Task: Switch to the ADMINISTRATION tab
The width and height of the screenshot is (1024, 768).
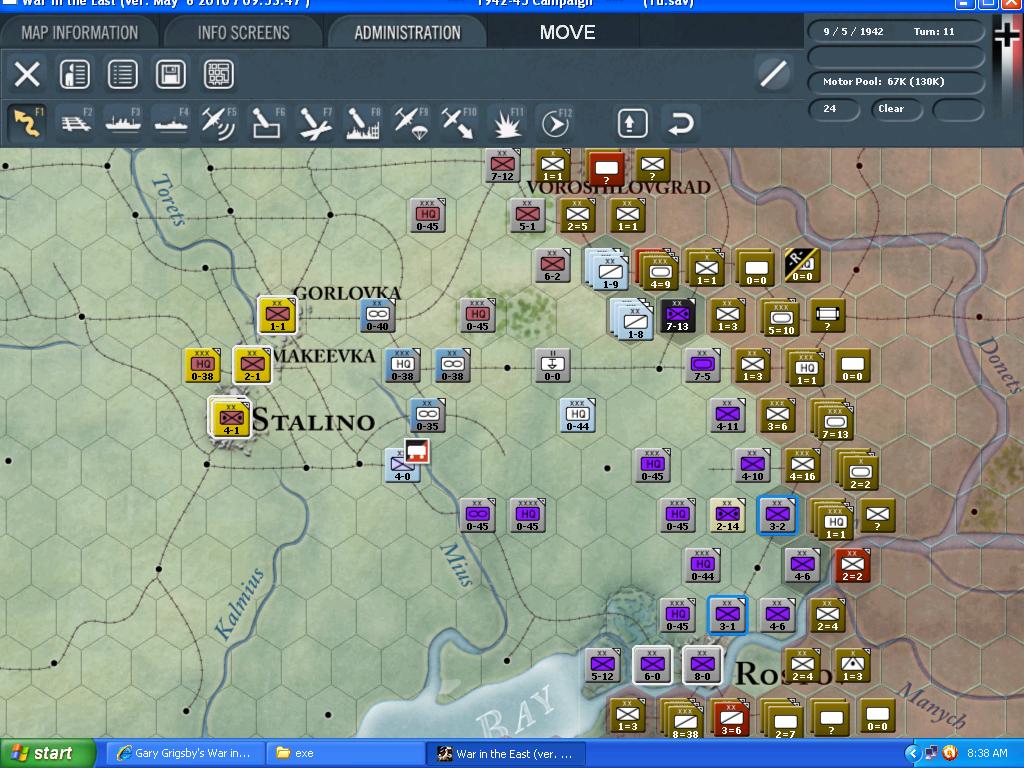Action: (x=407, y=33)
